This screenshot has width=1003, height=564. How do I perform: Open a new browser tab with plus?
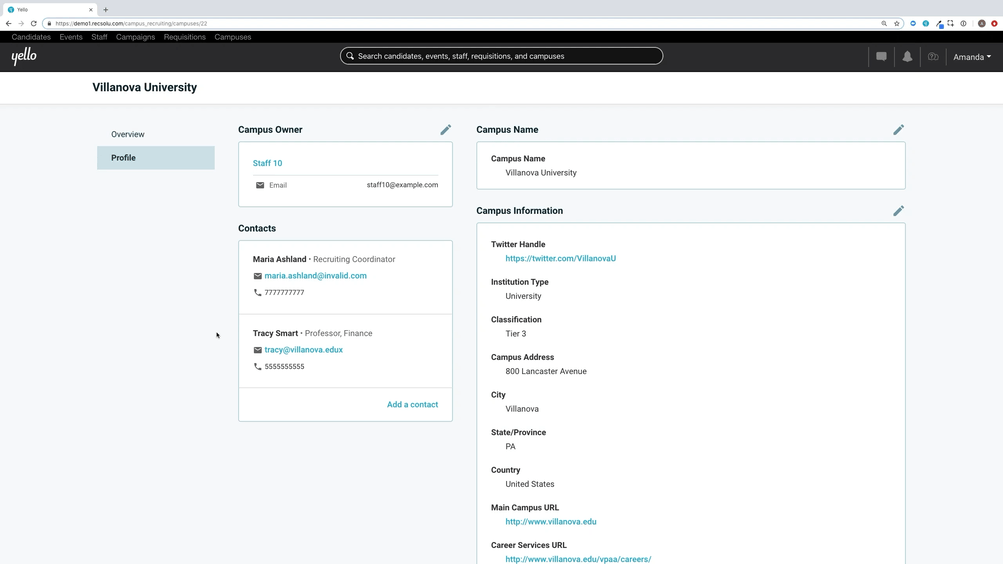(106, 10)
